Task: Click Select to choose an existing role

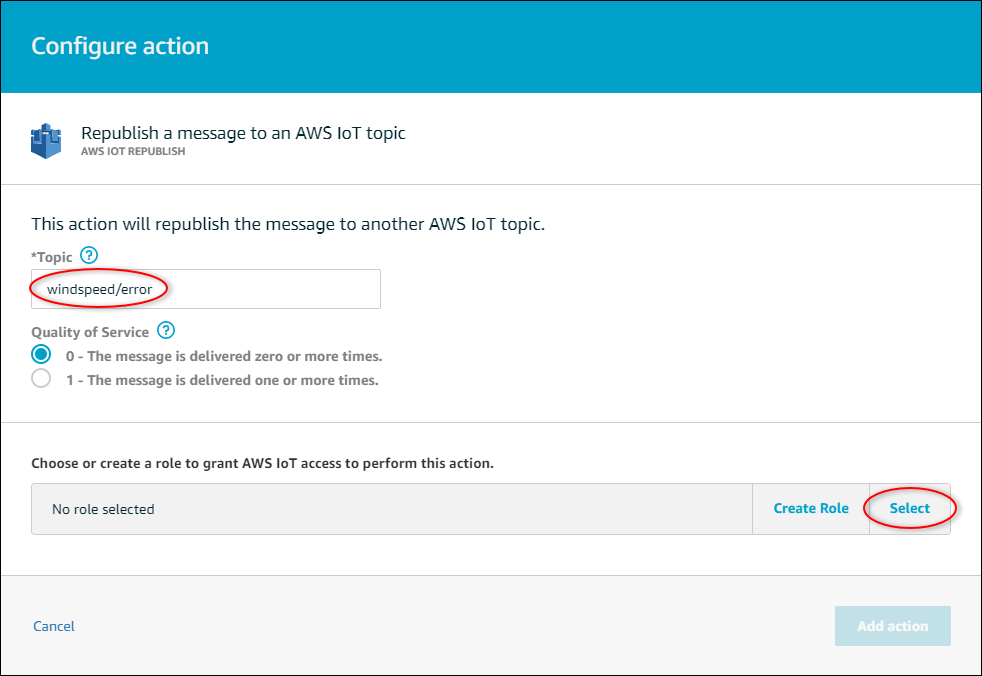Action: 909,508
